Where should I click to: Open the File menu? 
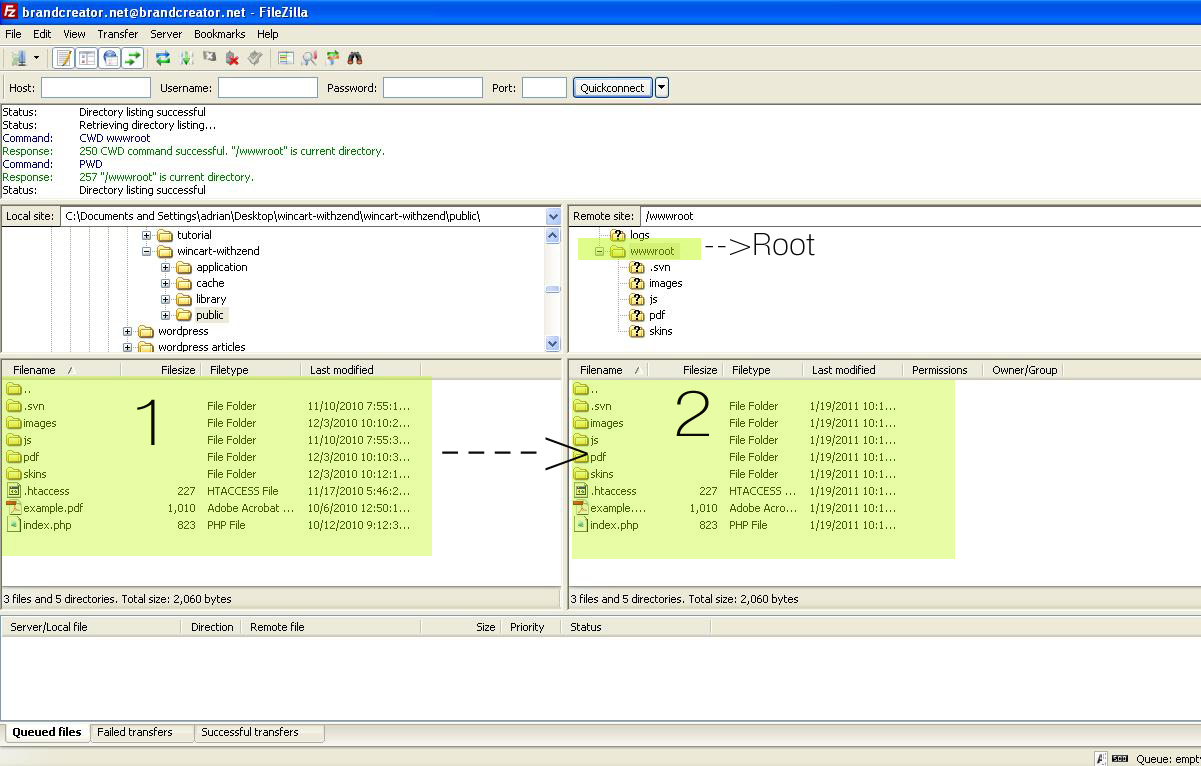pyautogui.click(x=13, y=34)
